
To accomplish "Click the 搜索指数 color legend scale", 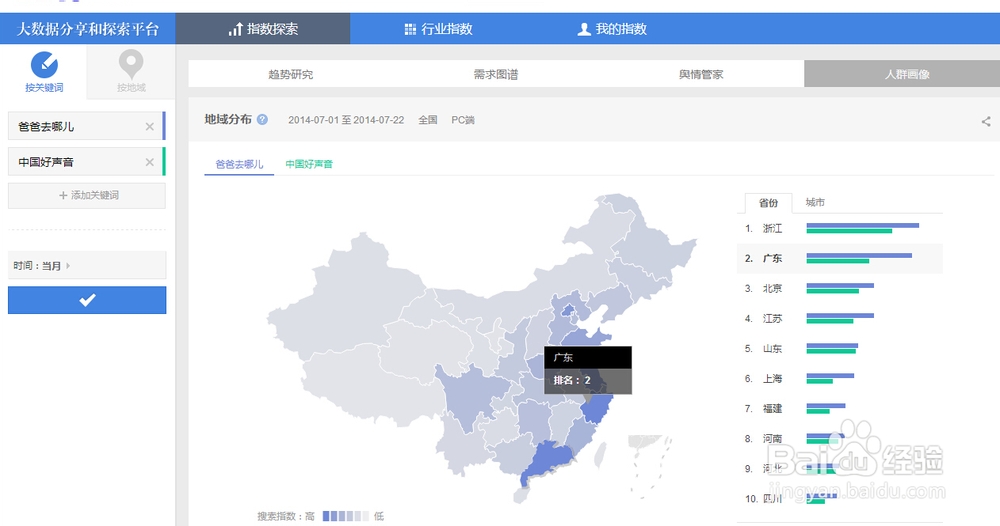I will [346, 516].
